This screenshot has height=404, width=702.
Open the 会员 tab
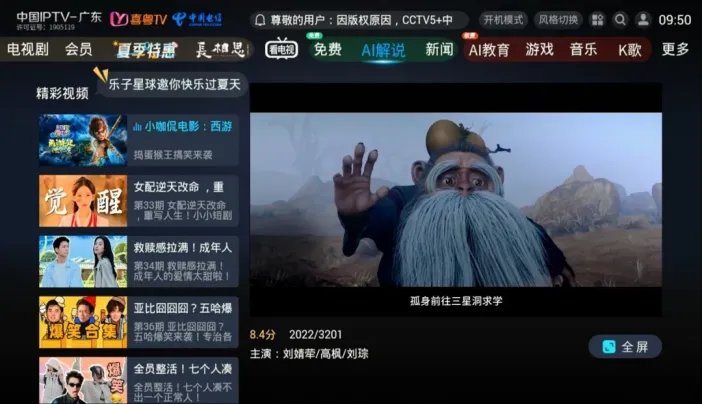[x=78, y=49]
